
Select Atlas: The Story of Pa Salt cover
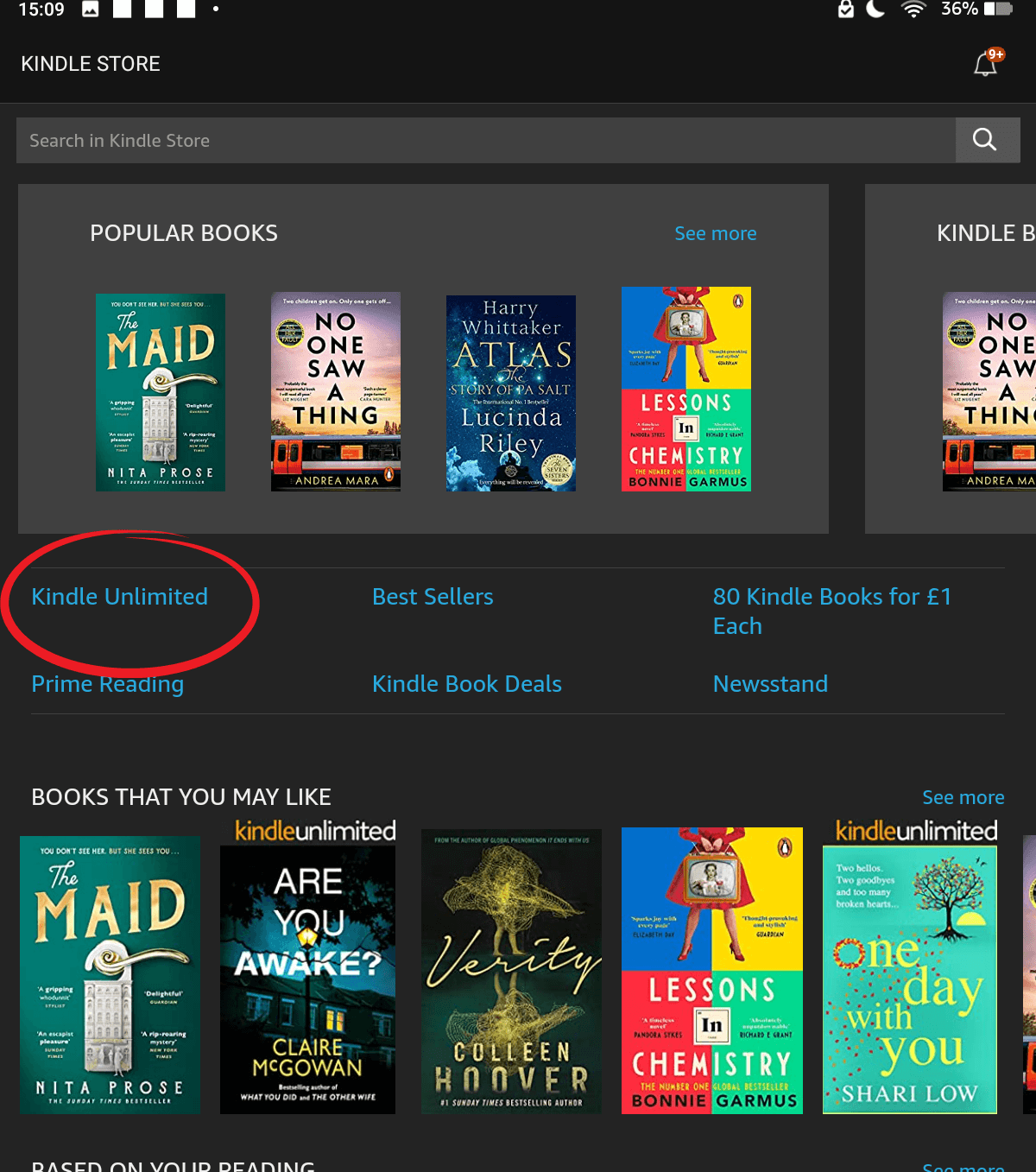(x=511, y=393)
